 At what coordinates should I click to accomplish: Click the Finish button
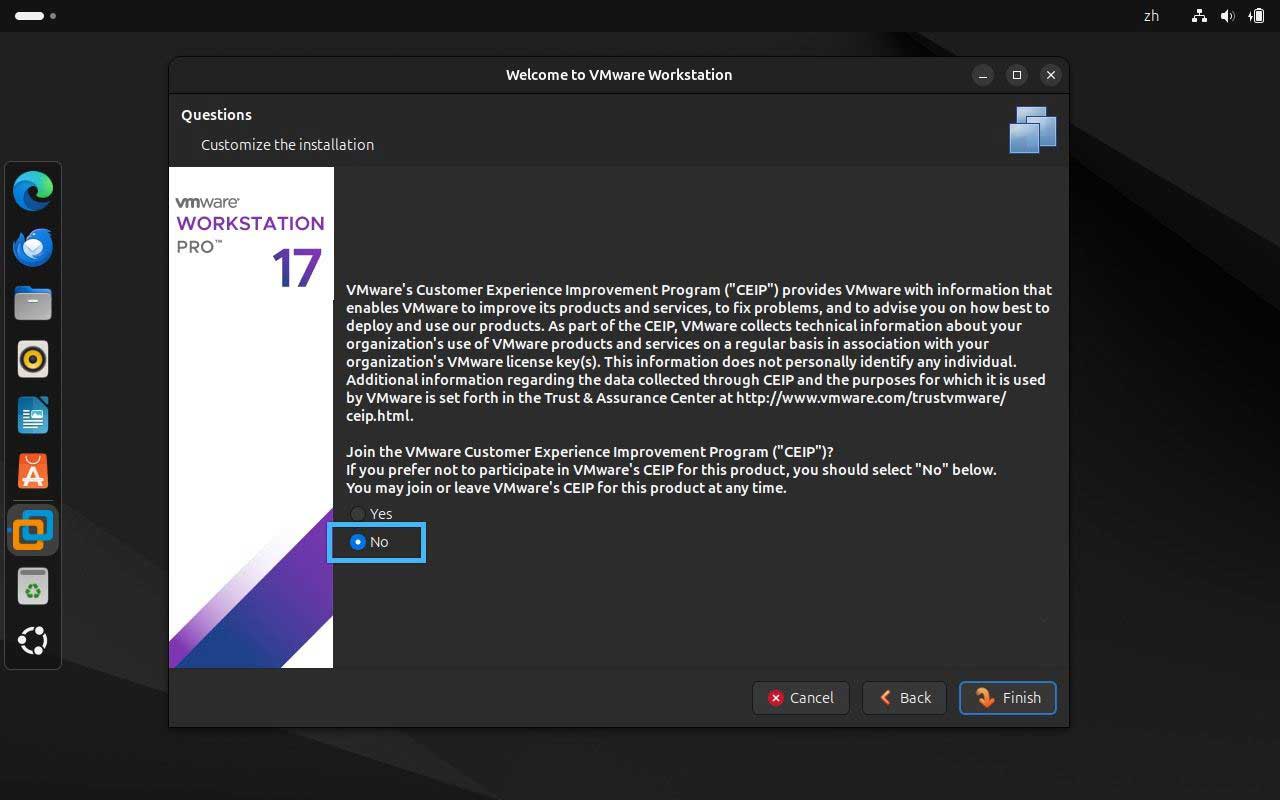point(1008,698)
